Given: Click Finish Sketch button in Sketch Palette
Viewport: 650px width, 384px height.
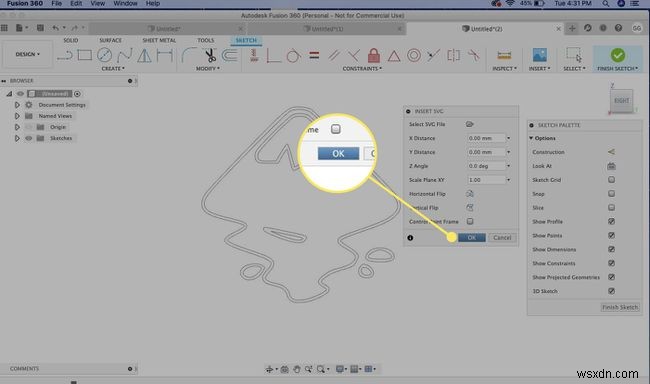Looking at the screenshot, I should 620,307.
